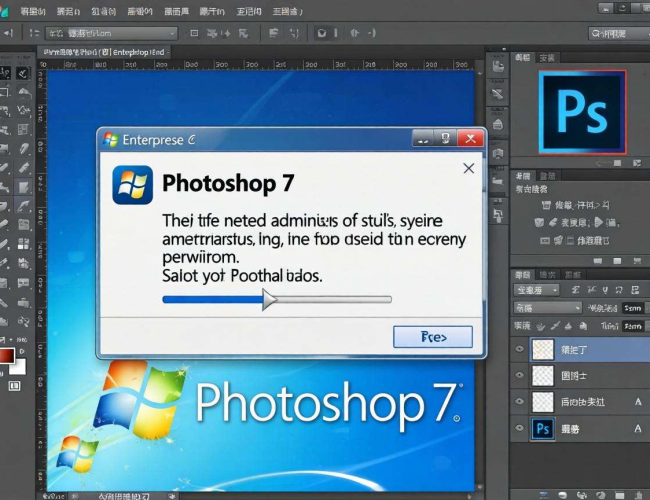This screenshot has height=500, width=650.
Task: Click the "Photoshop 7" heading inside the dialog
Action: point(228,183)
